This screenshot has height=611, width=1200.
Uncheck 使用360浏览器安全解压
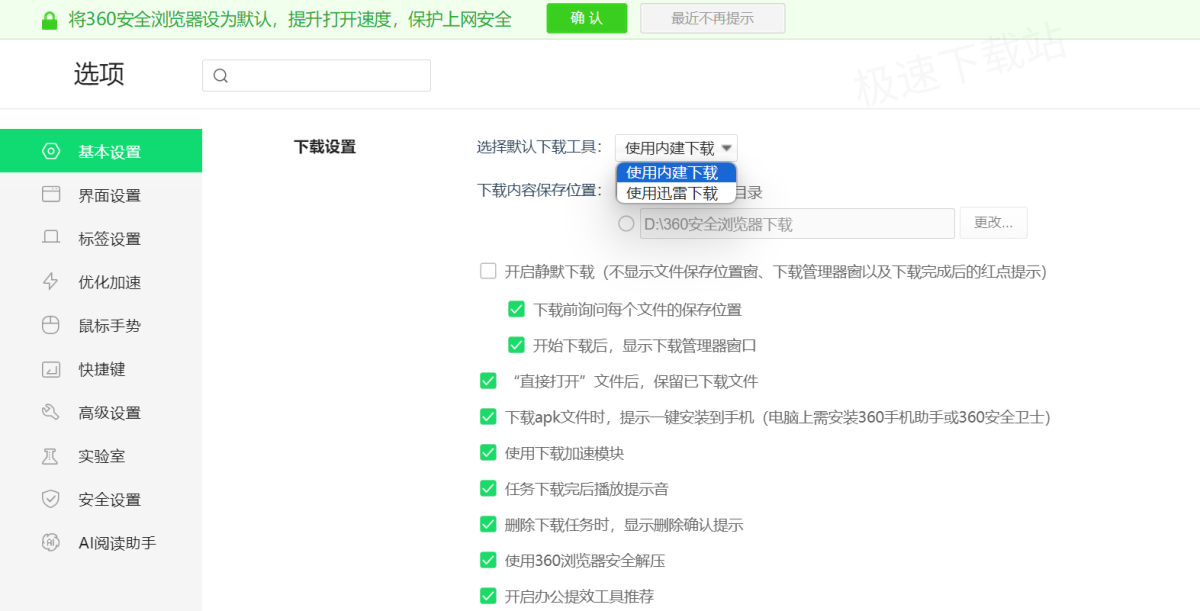point(488,560)
